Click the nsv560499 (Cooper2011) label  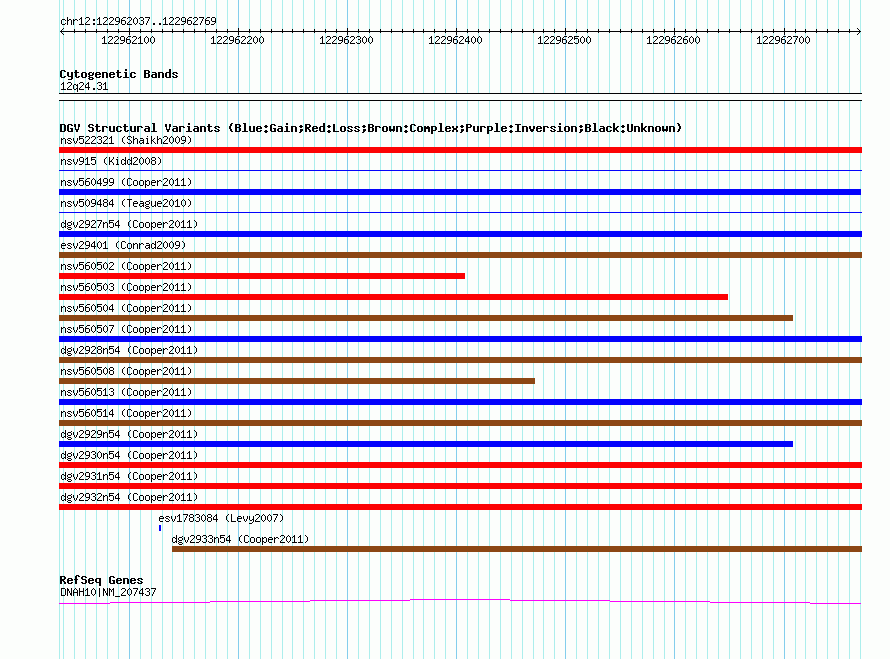click(126, 182)
